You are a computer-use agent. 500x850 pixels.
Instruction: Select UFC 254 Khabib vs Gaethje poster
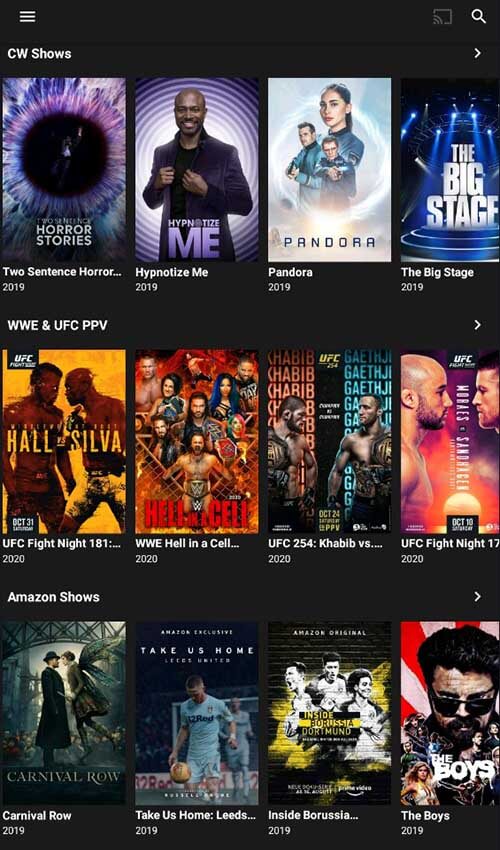click(330, 441)
